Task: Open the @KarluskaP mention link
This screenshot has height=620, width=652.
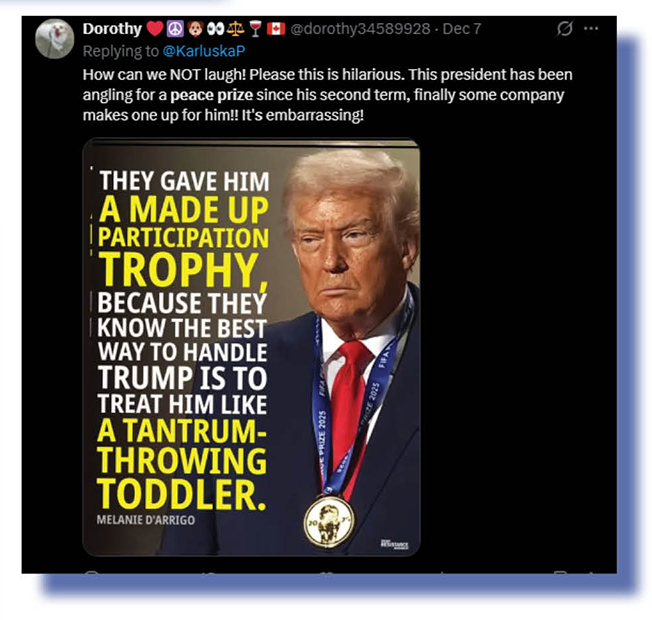Action: [x=204, y=51]
